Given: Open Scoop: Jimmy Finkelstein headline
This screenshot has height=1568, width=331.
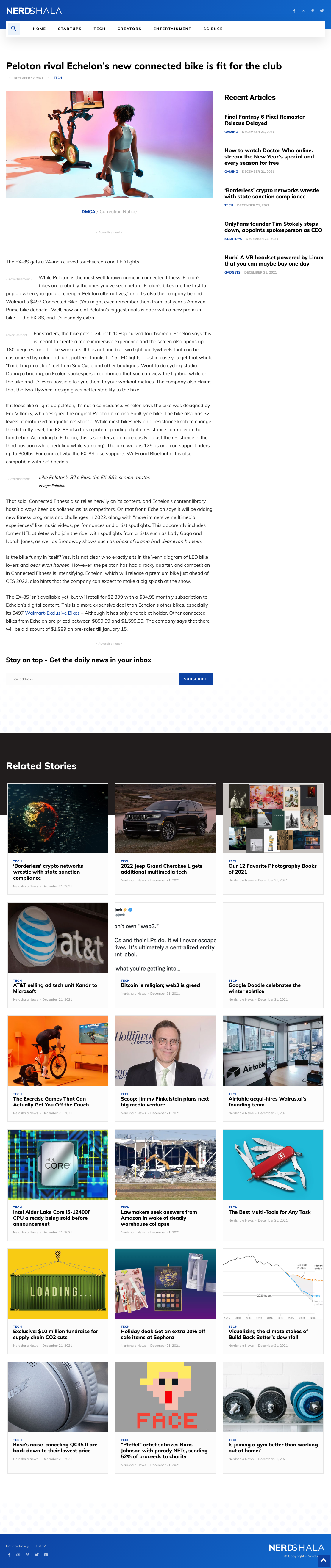Looking at the screenshot, I should pyautogui.click(x=165, y=1102).
